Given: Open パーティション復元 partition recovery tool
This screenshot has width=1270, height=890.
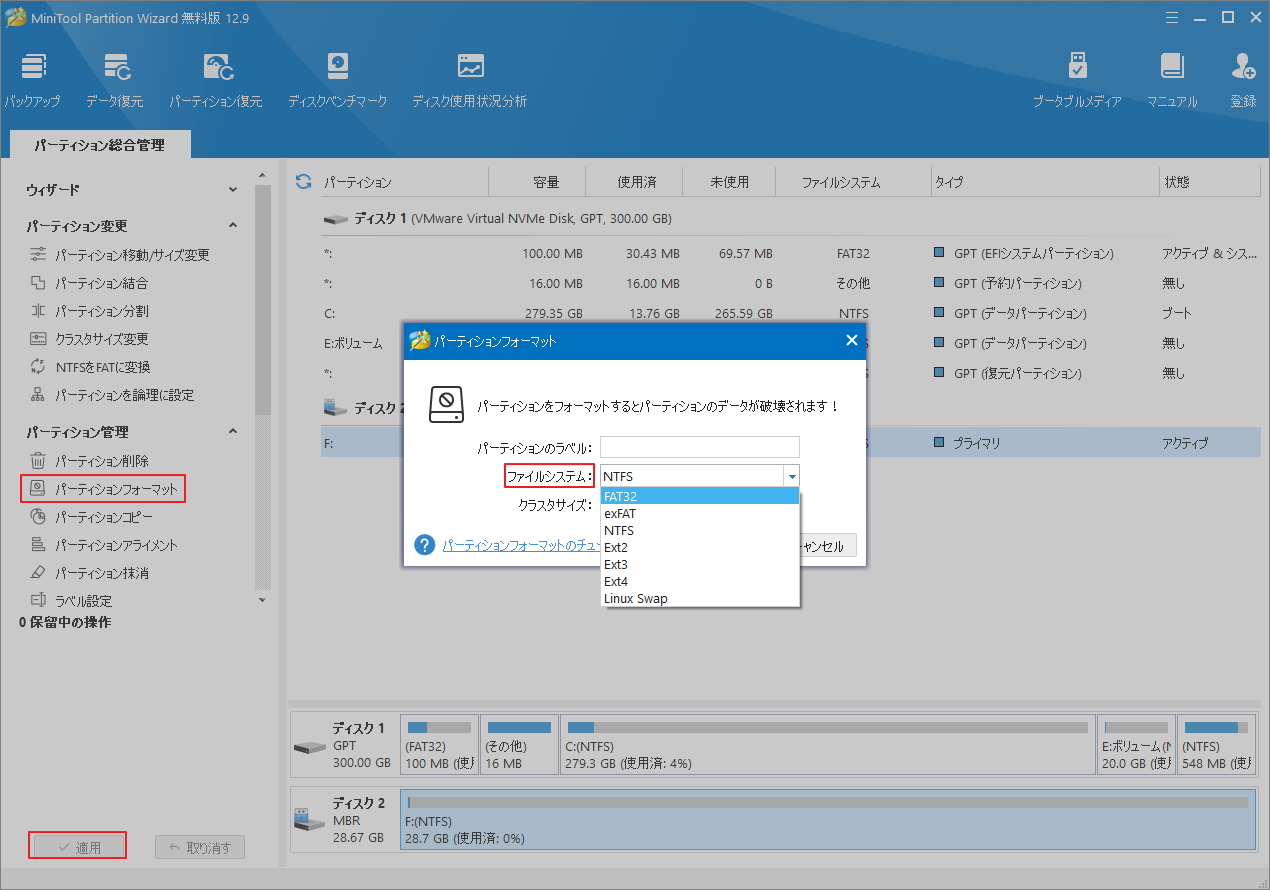Looking at the screenshot, I should pyautogui.click(x=216, y=80).
